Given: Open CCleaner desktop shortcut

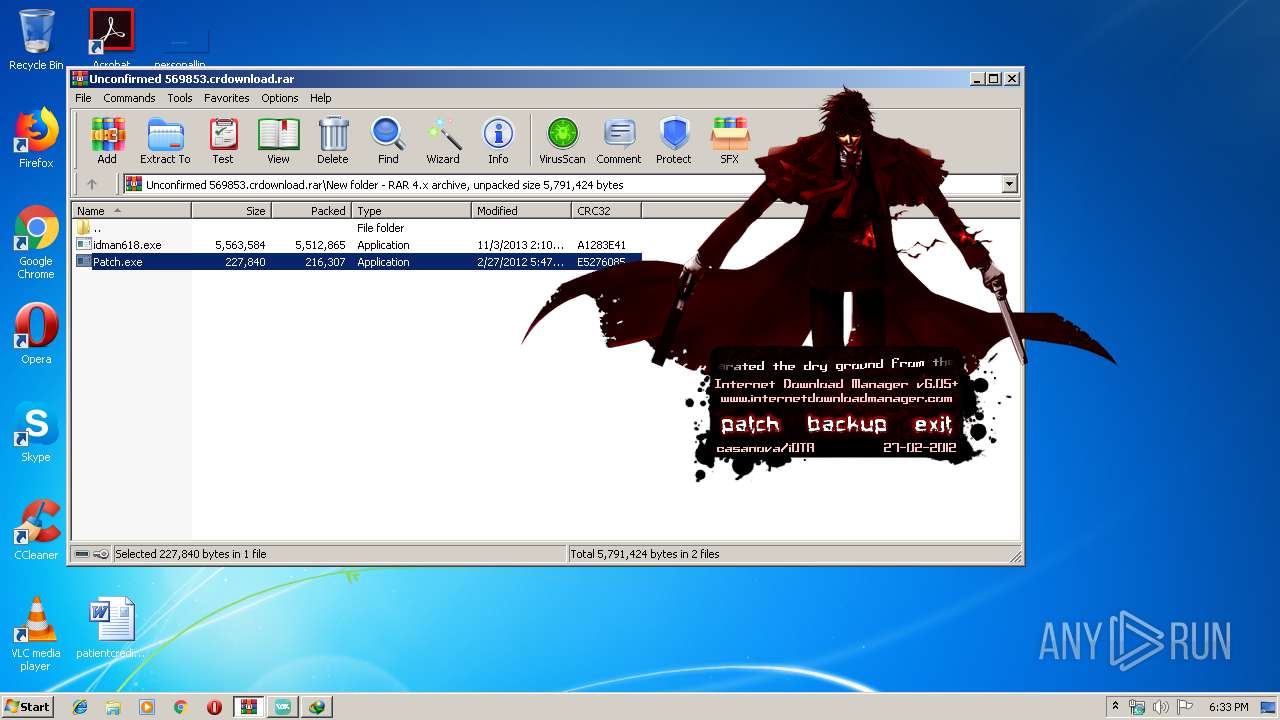Looking at the screenshot, I should pos(36,530).
